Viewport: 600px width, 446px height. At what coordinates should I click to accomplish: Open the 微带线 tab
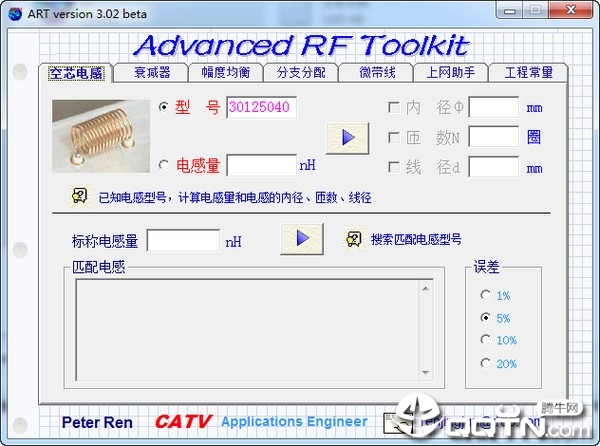click(377, 72)
